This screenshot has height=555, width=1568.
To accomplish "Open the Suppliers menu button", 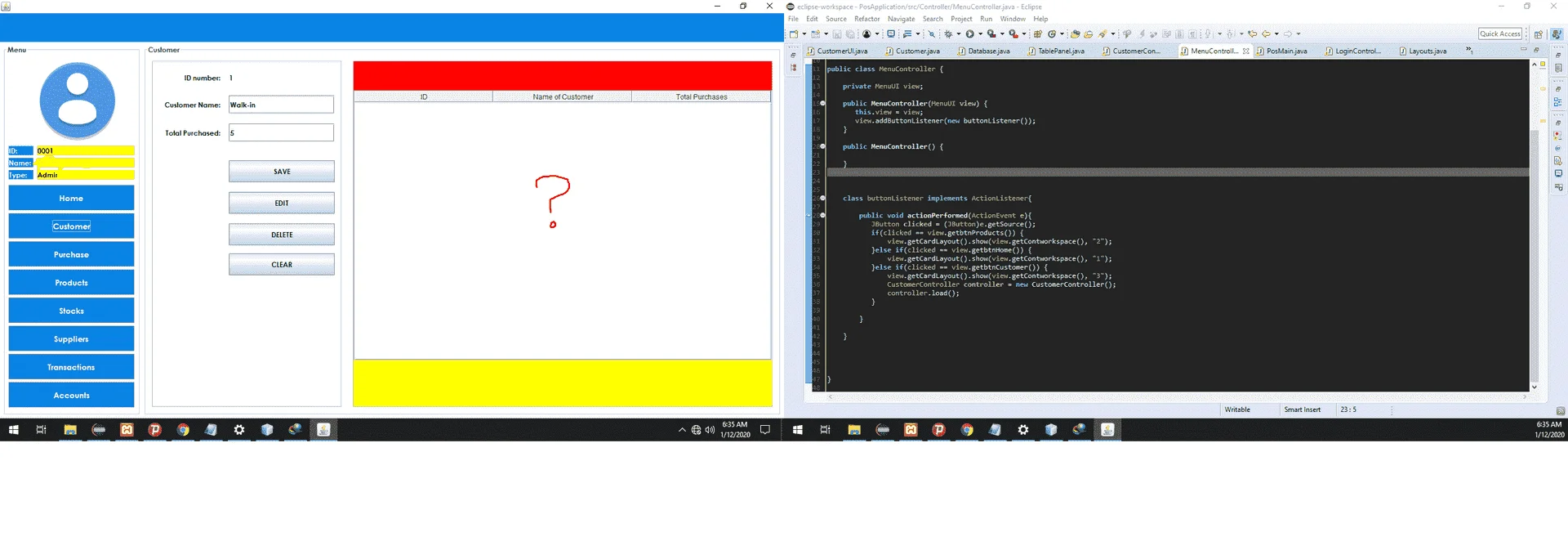I will coord(71,339).
